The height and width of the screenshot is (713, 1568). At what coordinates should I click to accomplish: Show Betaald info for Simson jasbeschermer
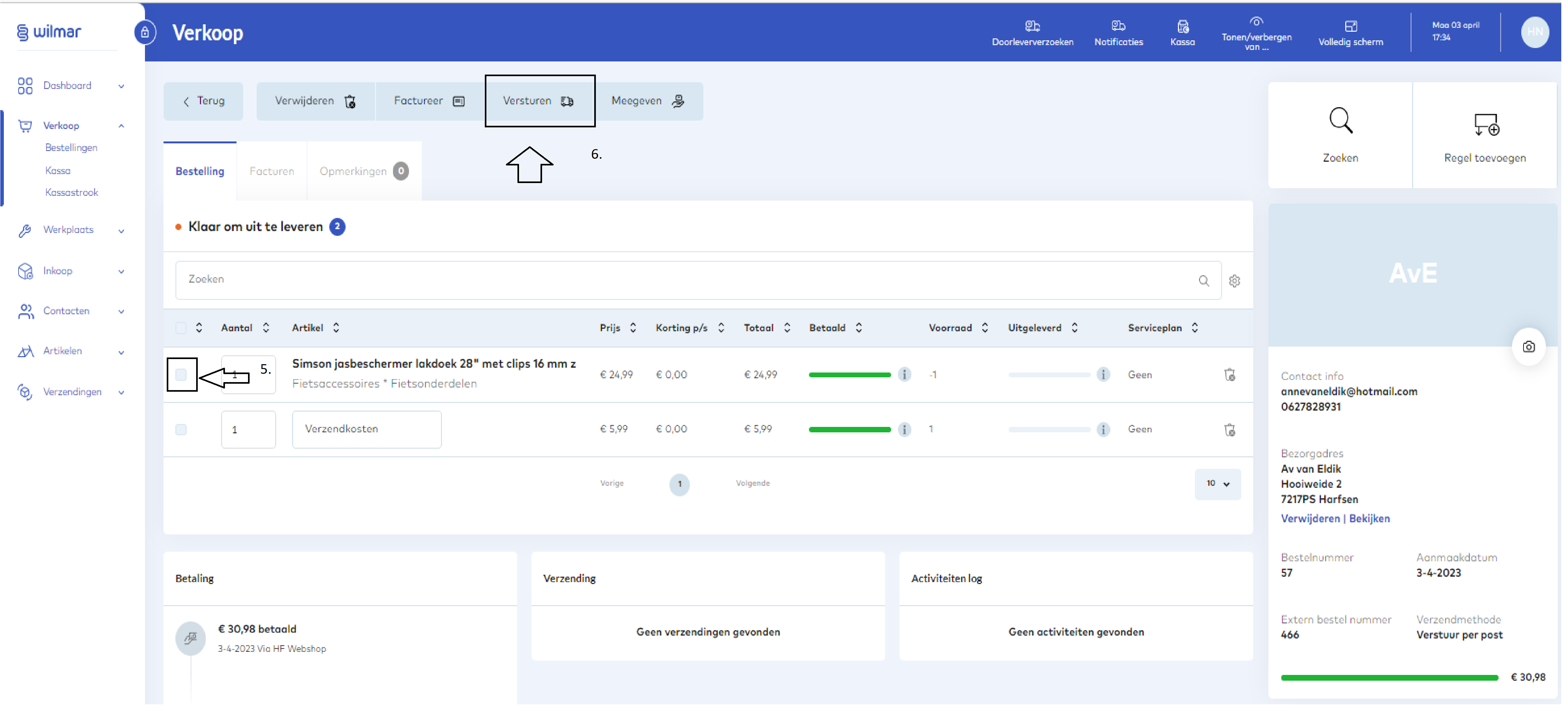coord(908,376)
